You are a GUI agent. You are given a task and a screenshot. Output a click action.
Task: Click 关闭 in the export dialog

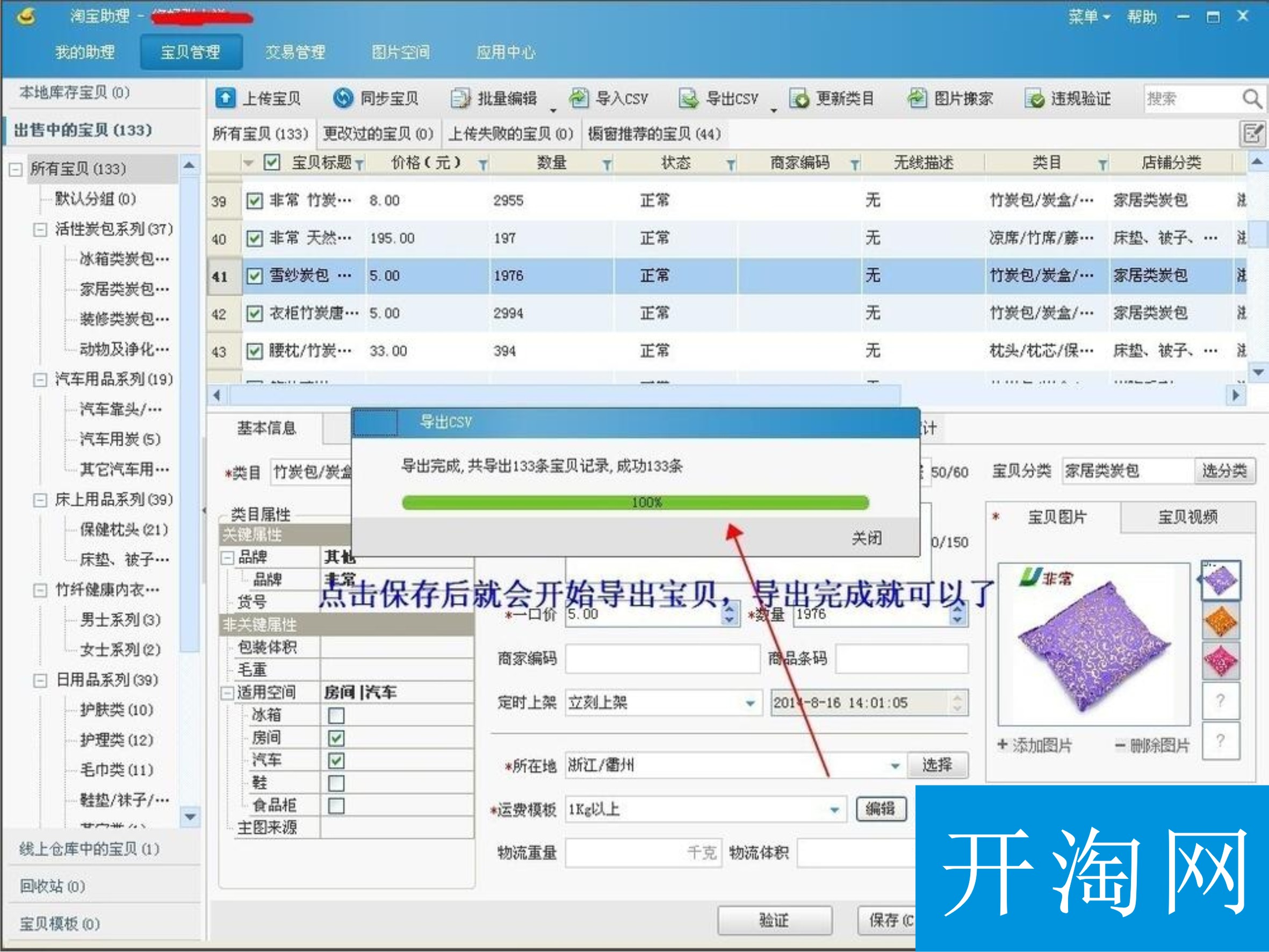pyautogui.click(x=866, y=538)
